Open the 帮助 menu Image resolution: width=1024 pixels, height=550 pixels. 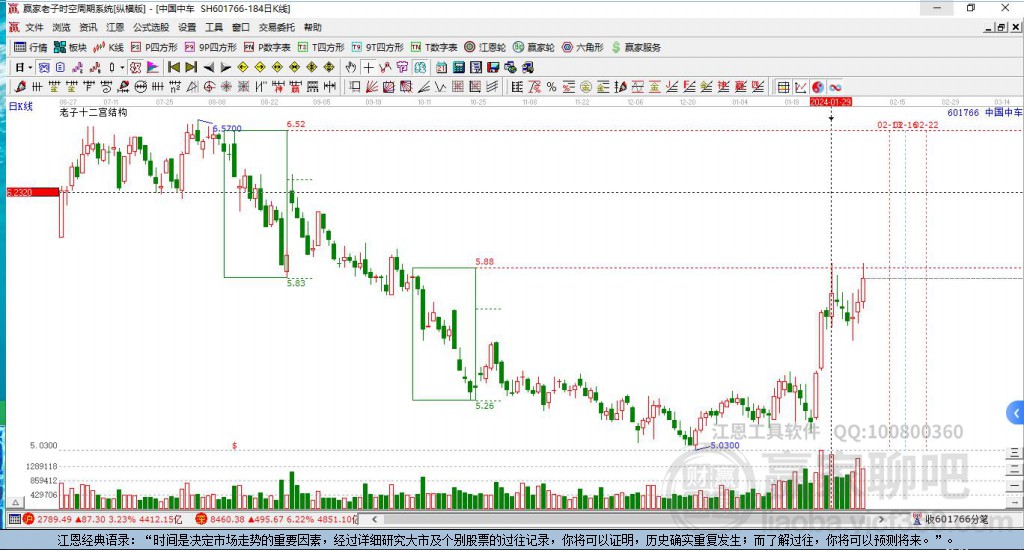tap(313, 27)
